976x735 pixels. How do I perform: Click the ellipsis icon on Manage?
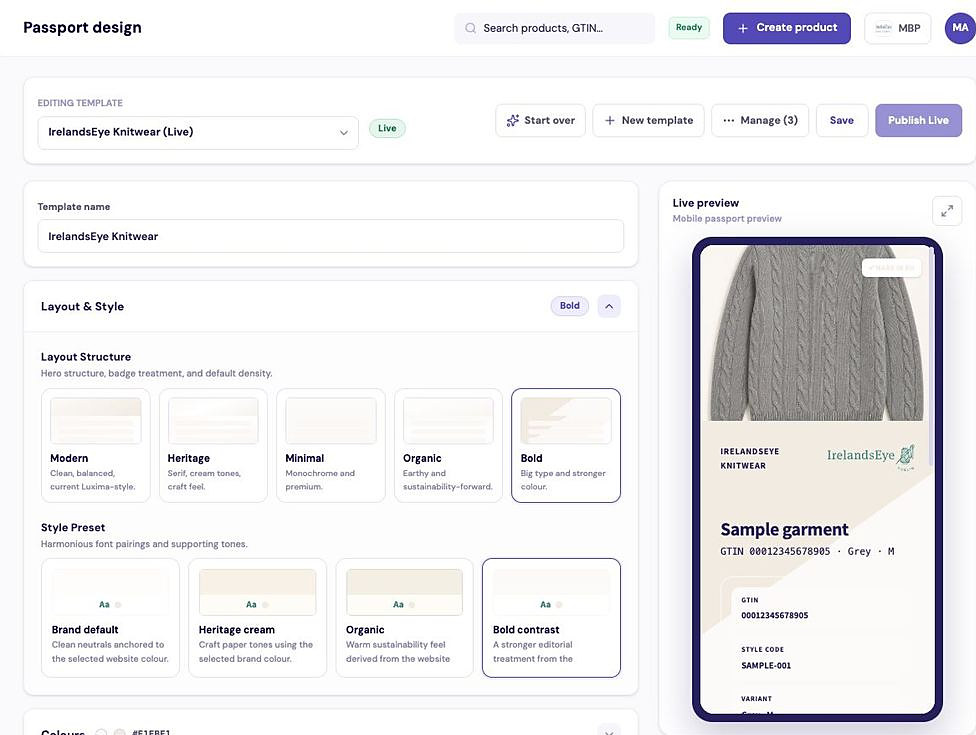728,121
